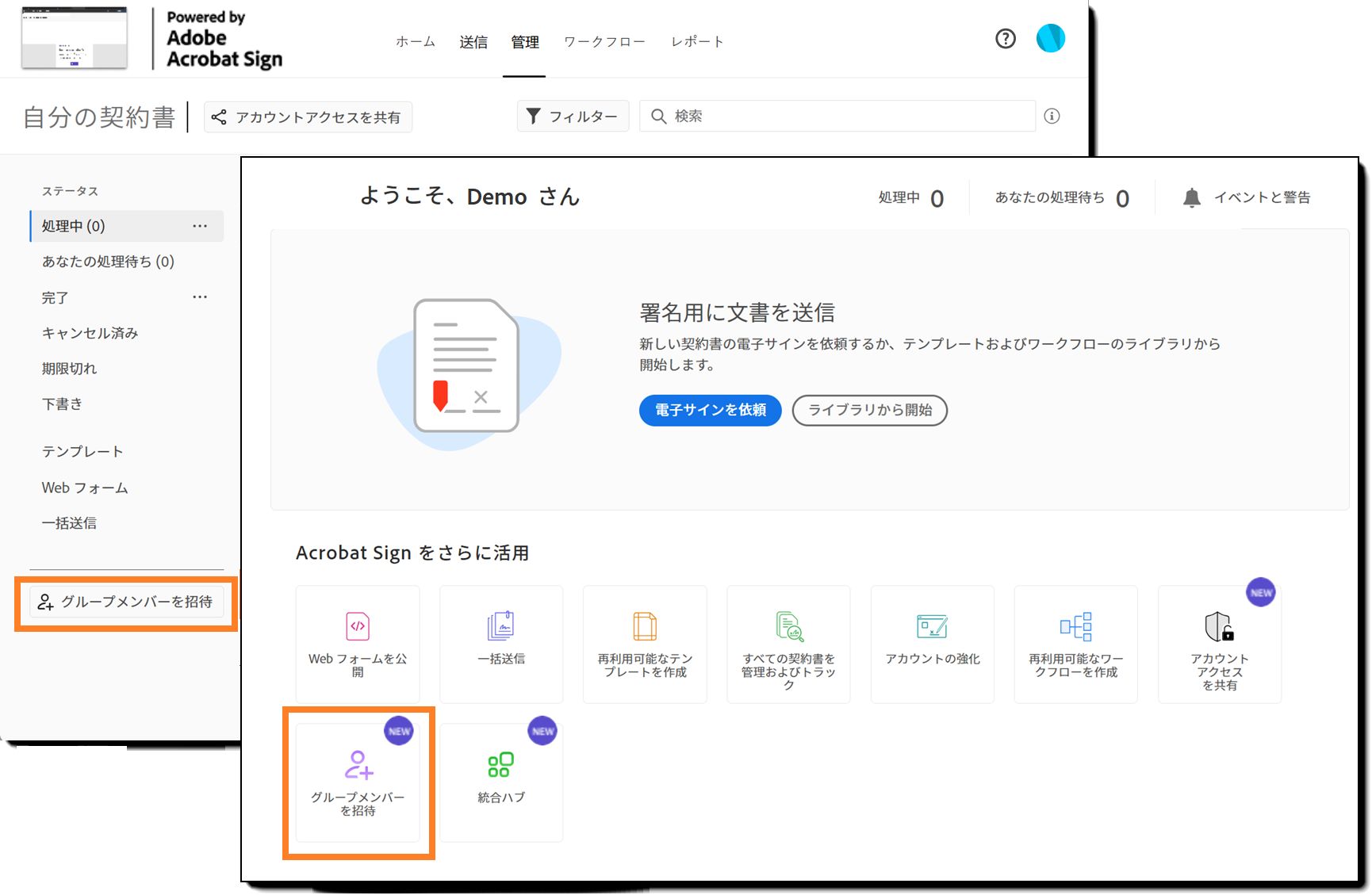Screen dimensions: 1372x895
Task: Click the すべての契約書を管理およびトラック tile
Action: click(788, 644)
